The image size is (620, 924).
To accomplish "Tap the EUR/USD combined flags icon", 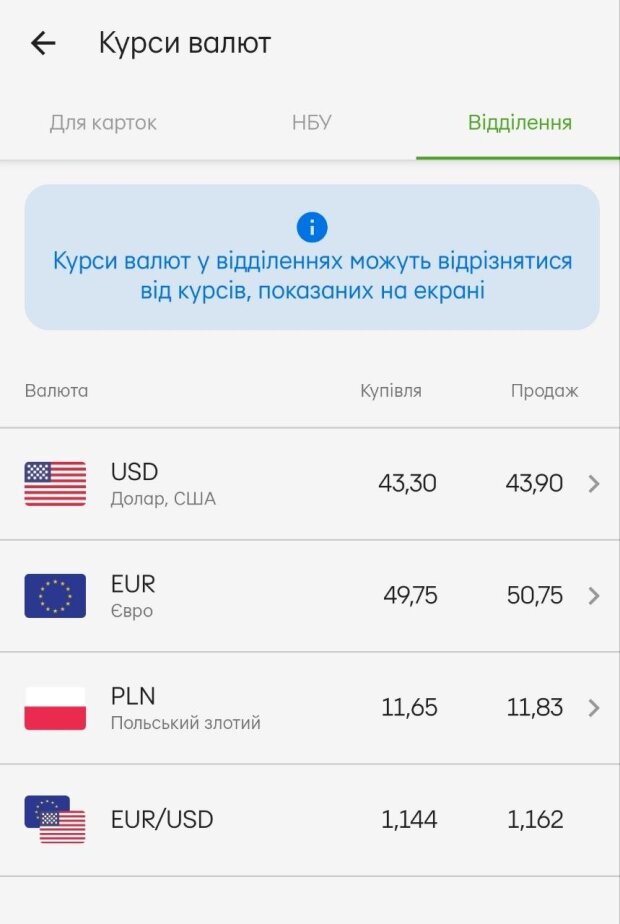I will pyautogui.click(x=55, y=820).
